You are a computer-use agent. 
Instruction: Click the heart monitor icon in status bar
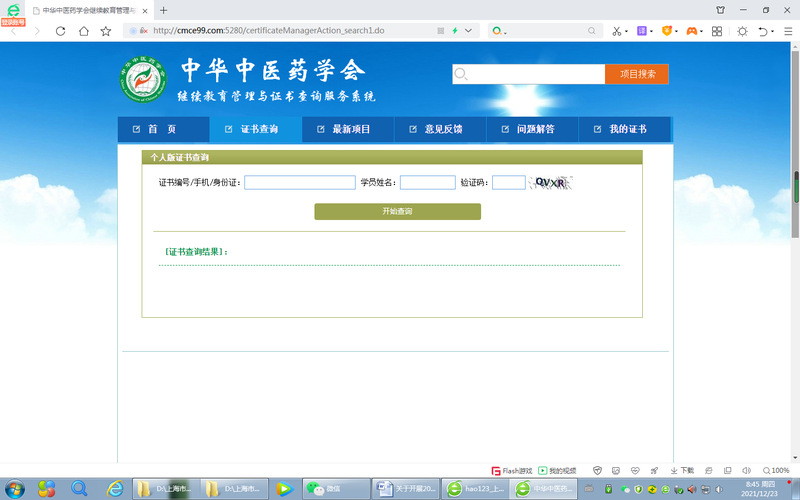click(x=635, y=470)
